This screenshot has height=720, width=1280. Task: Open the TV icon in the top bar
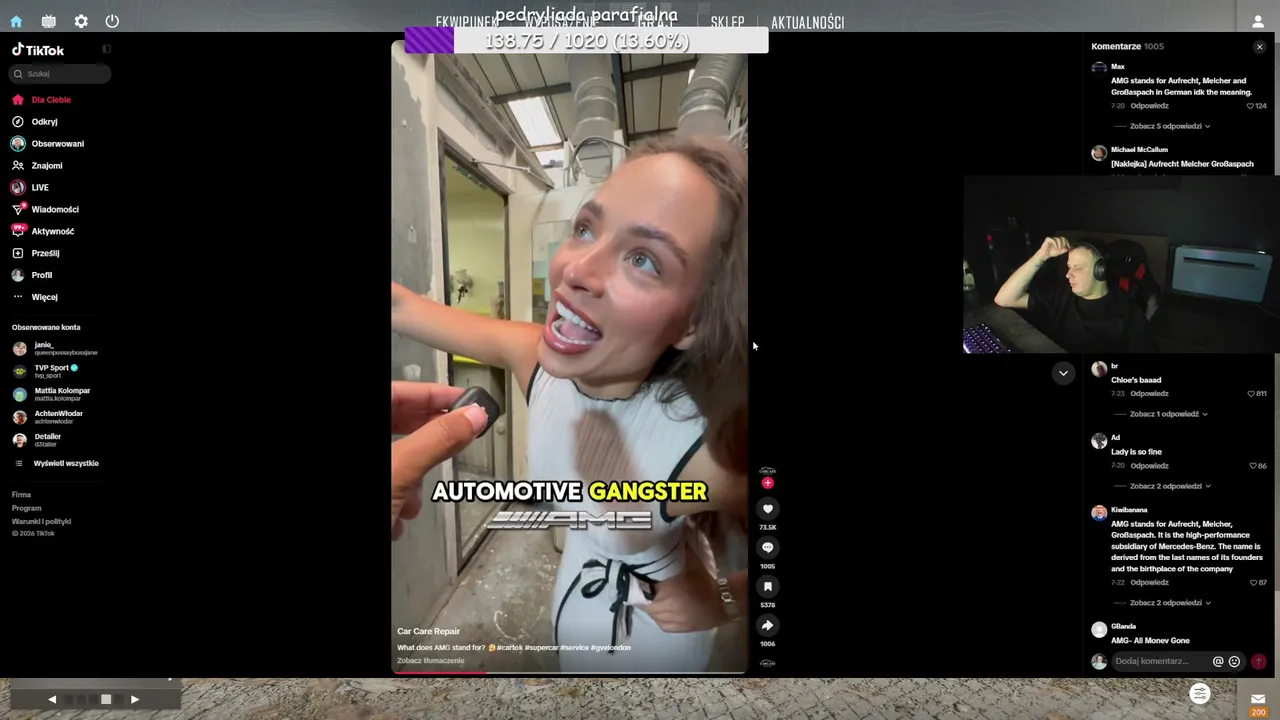[48, 21]
